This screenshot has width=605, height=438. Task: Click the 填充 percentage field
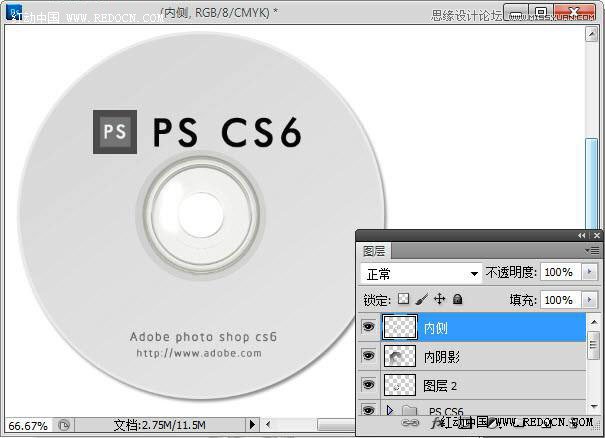[560, 300]
